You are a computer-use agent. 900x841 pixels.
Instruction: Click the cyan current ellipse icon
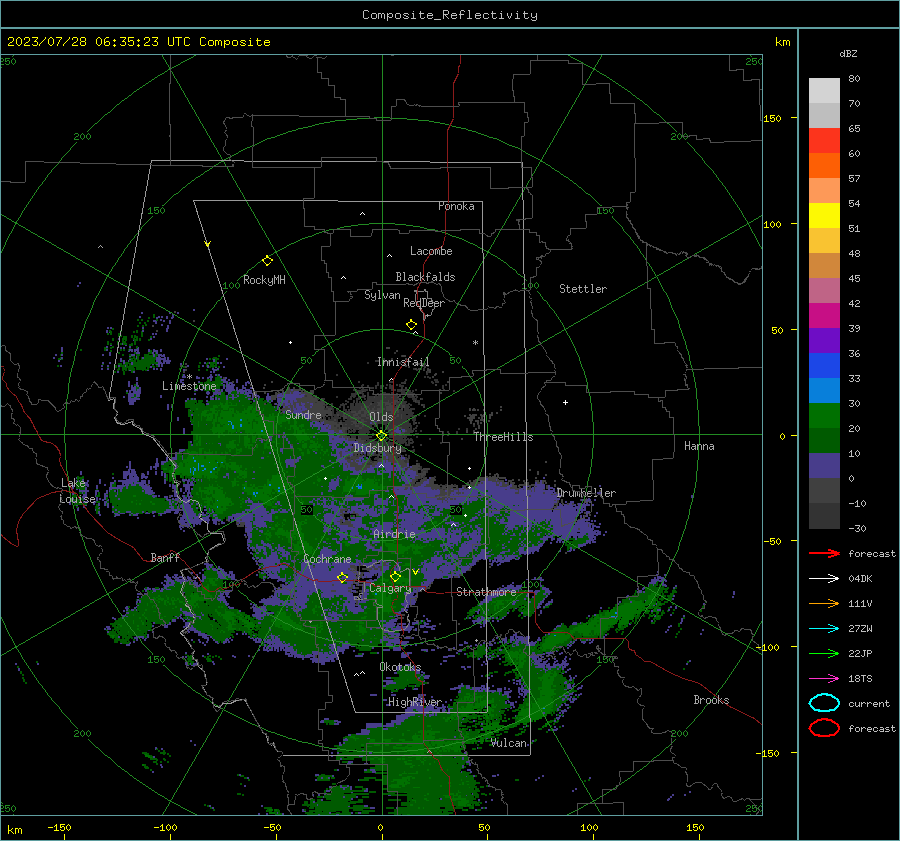coord(824,703)
